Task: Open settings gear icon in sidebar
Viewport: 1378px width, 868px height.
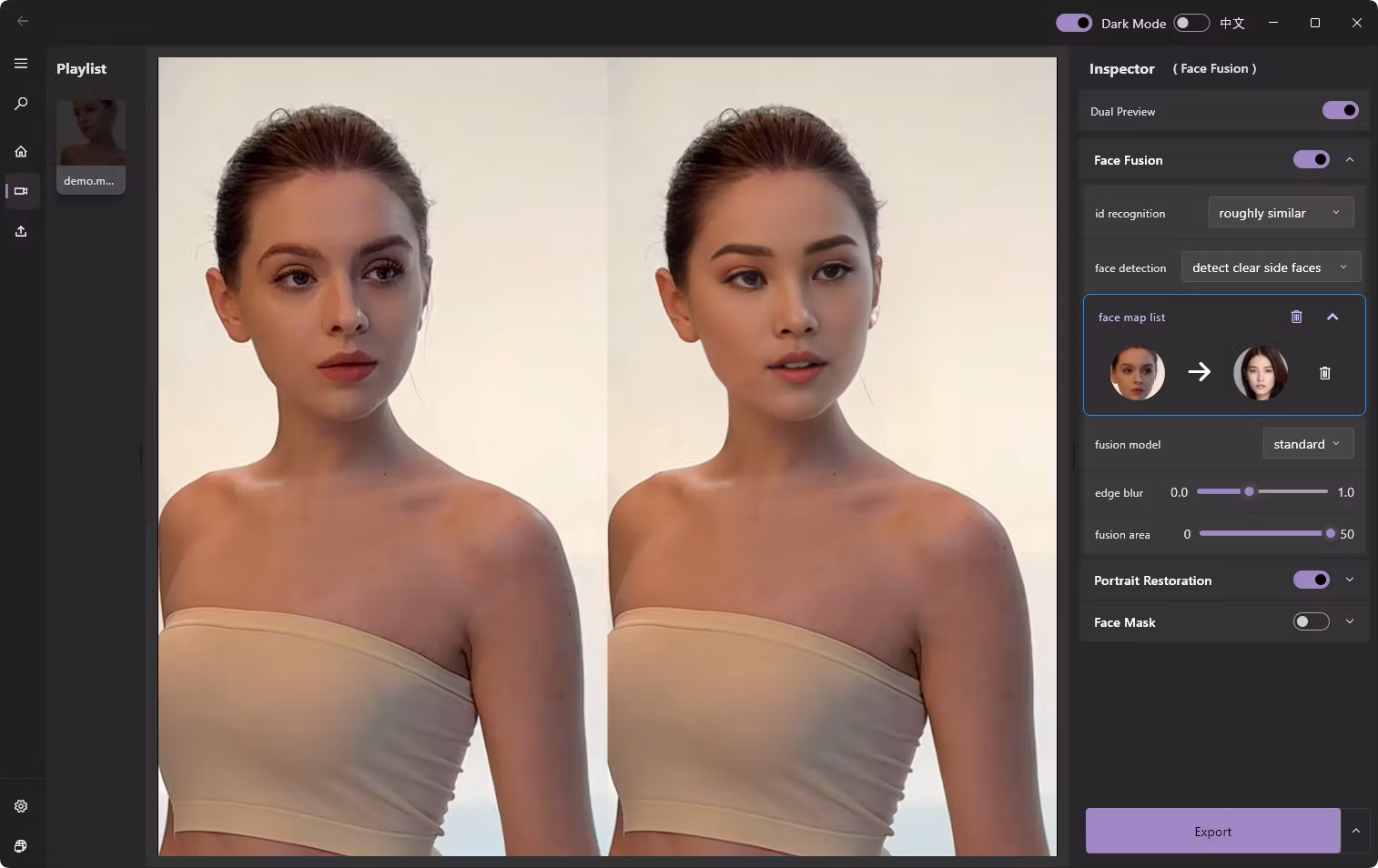Action: click(21, 806)
